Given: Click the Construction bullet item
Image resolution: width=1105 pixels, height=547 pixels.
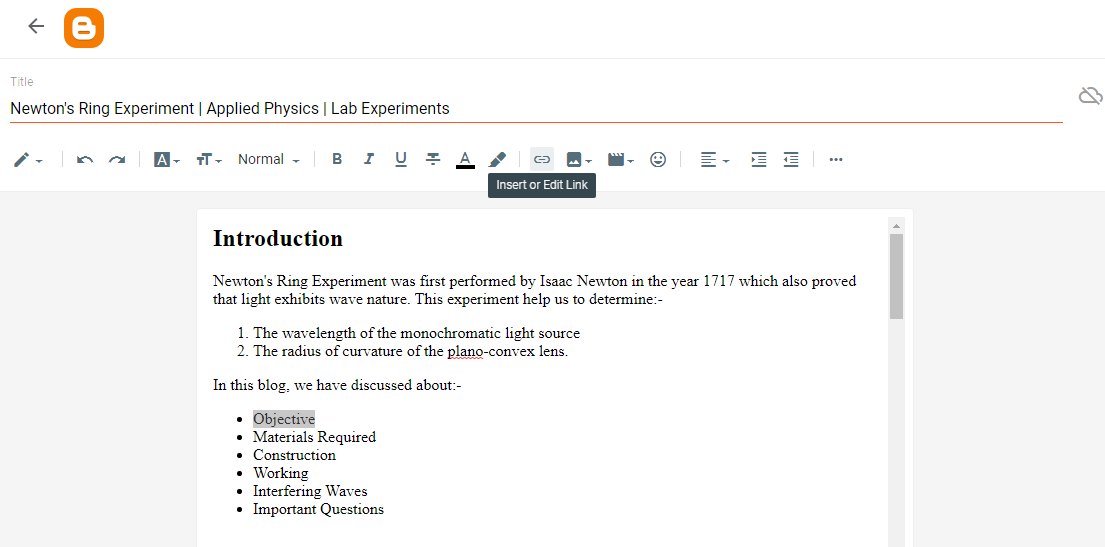Looking at the screenshot, I should (295, 455).
